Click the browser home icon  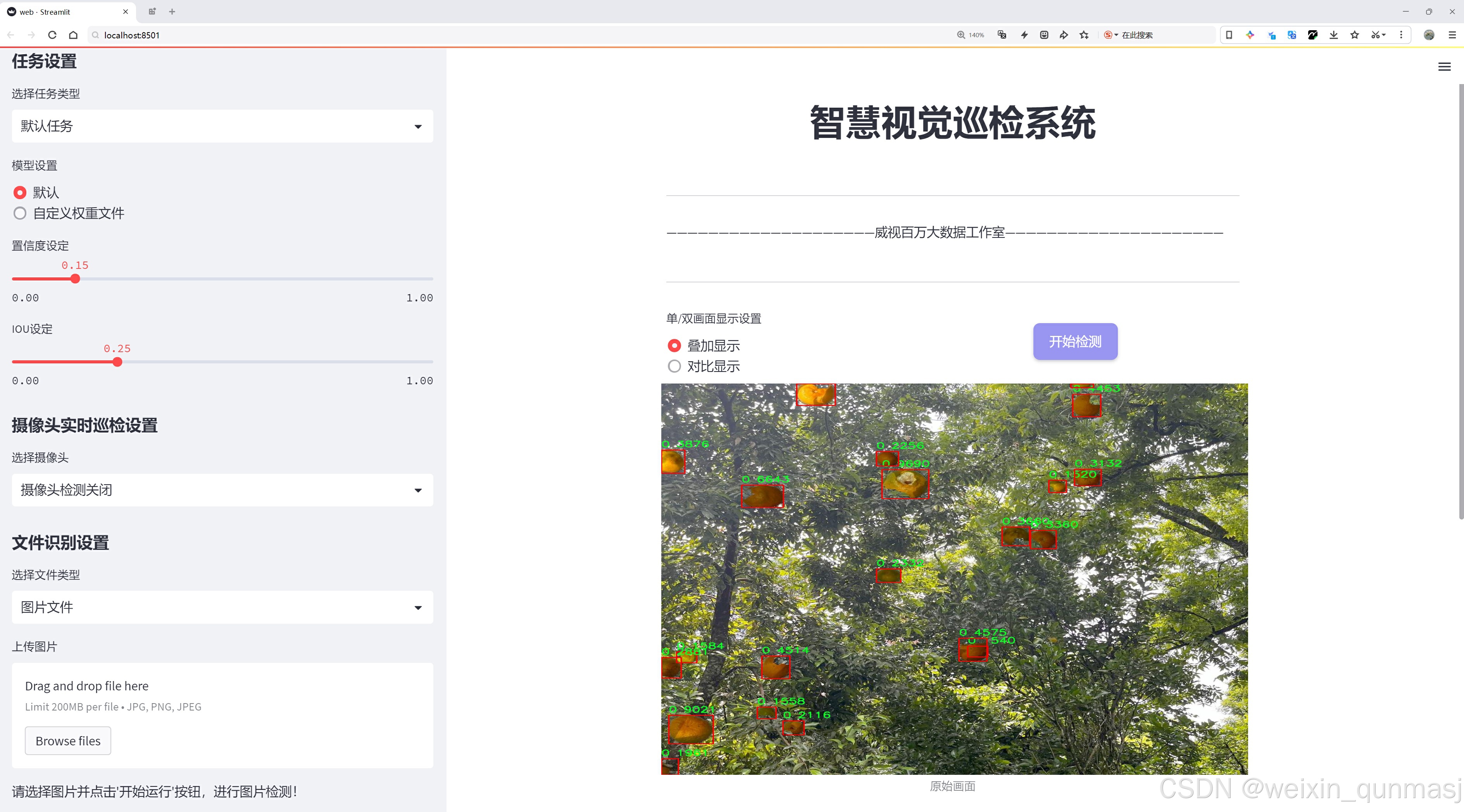point(73,35)
